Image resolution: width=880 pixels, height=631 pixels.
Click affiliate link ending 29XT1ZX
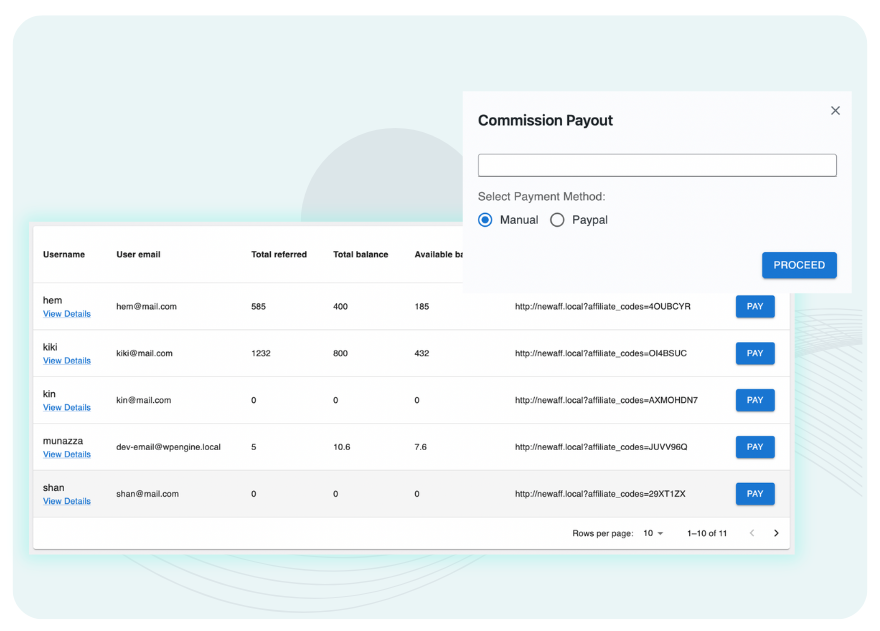(600, 494)
